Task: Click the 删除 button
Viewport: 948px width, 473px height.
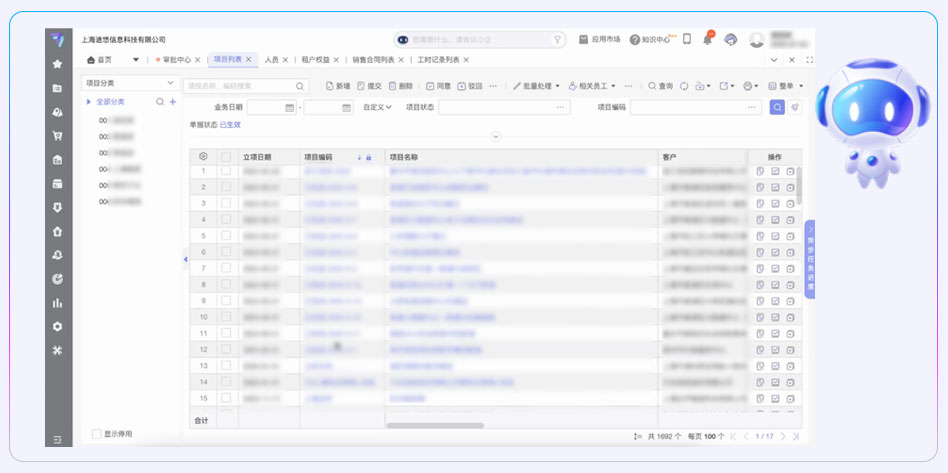Action: coord(401,86)
